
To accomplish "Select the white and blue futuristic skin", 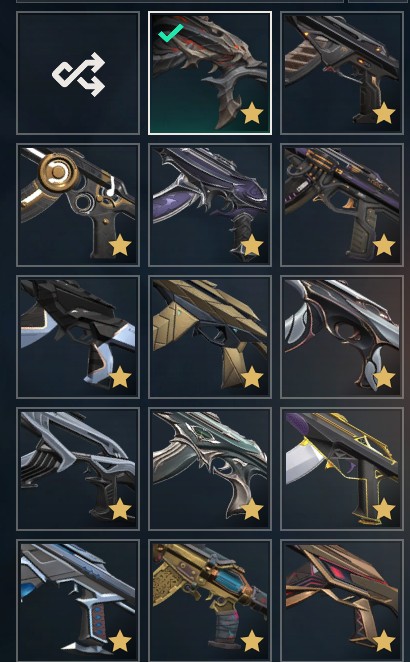I will click(78, 600).
